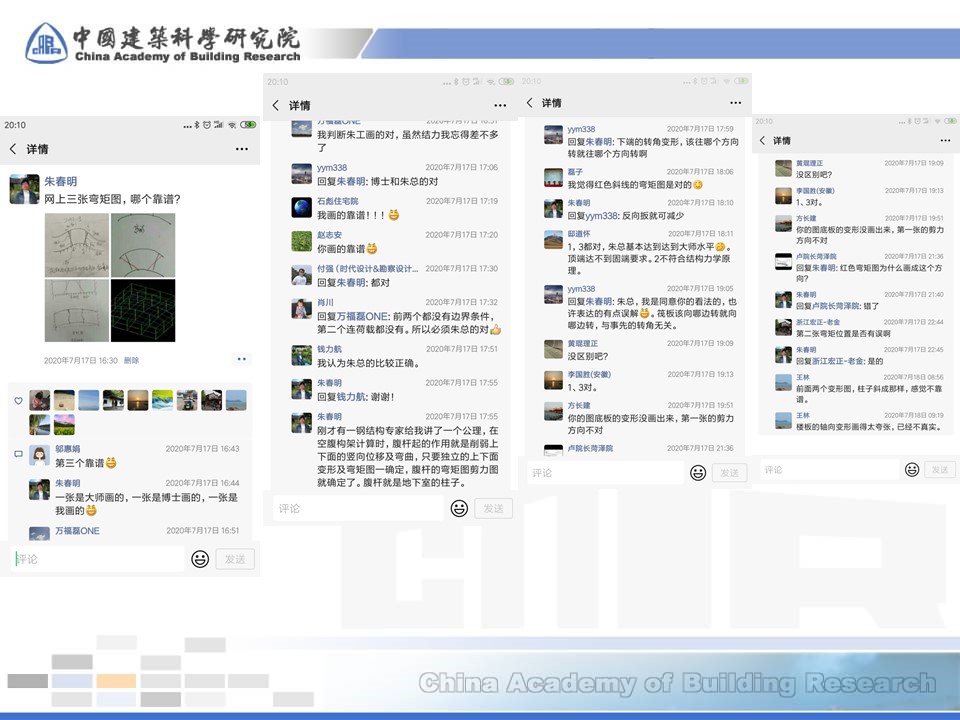Click the comment bubble icon beside 邬惠娟
The height and width of the screenshot is (720, 960).
coord(18,454)
